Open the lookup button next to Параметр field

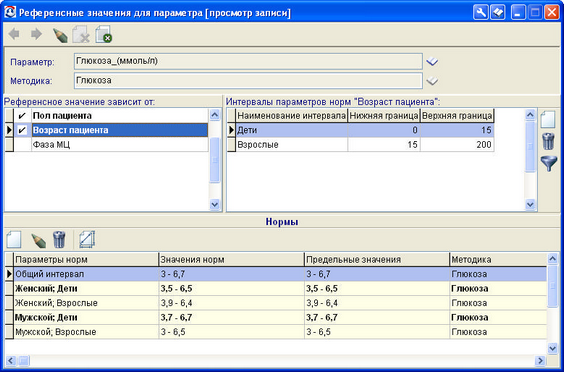click(432, 62)
